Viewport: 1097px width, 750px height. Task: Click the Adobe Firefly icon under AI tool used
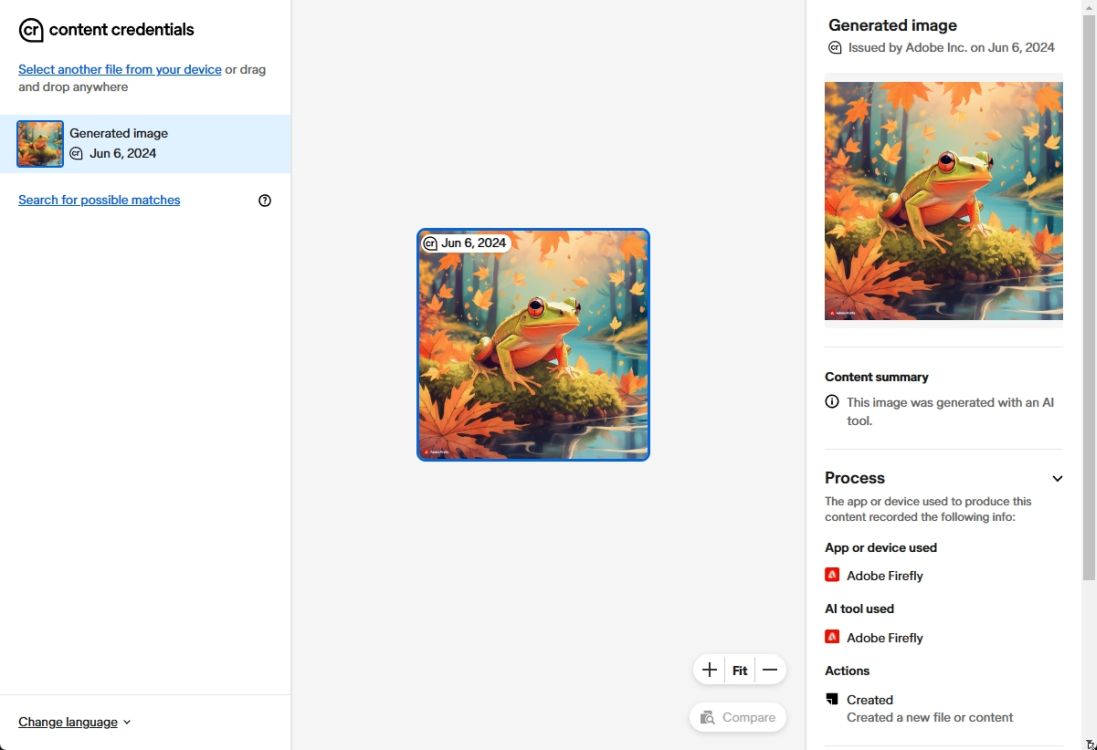coord(832,636)
